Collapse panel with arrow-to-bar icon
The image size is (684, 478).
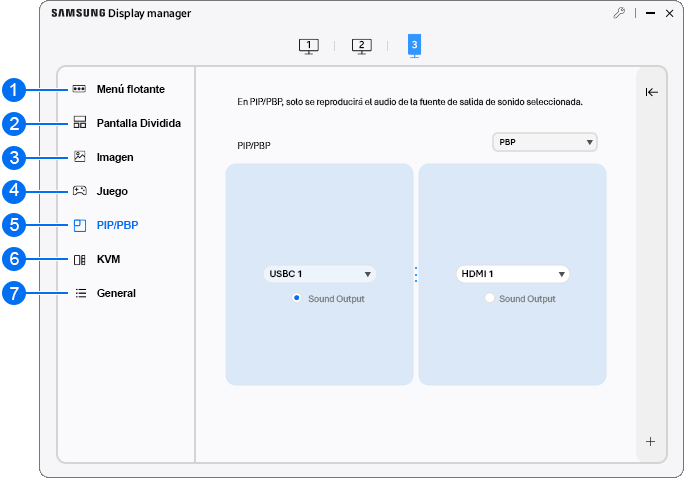click(651, 92)
